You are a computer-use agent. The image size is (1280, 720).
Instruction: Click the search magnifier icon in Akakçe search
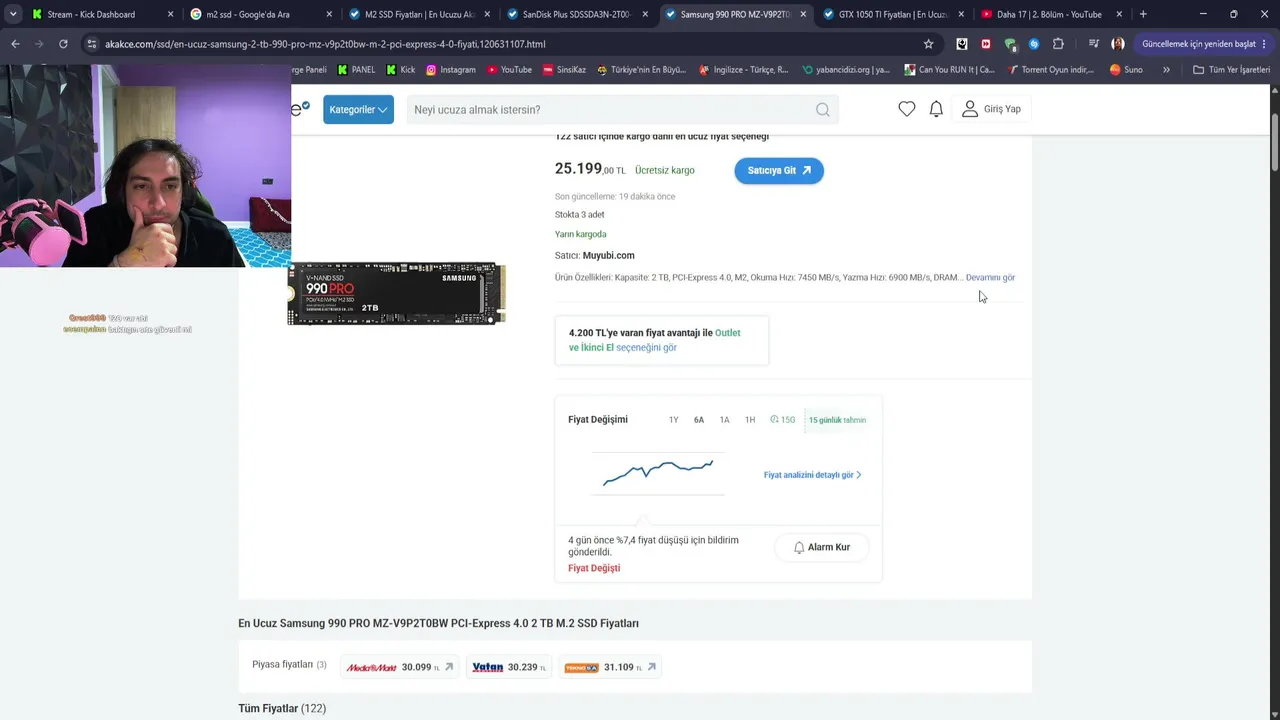[822, 110]
